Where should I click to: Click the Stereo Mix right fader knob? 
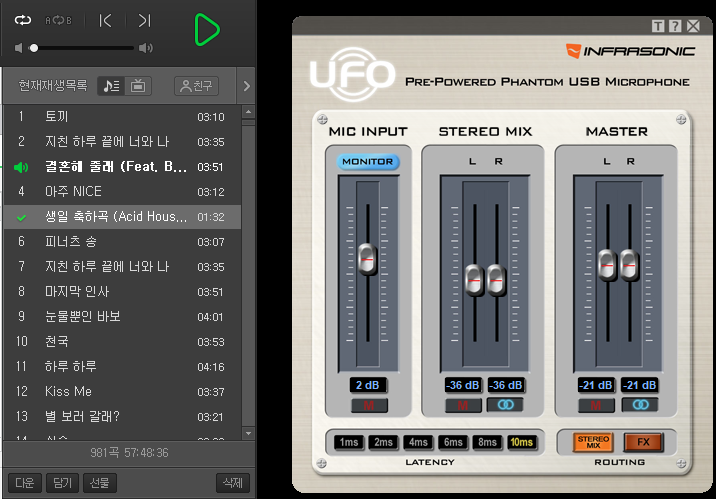coord(496,280)
